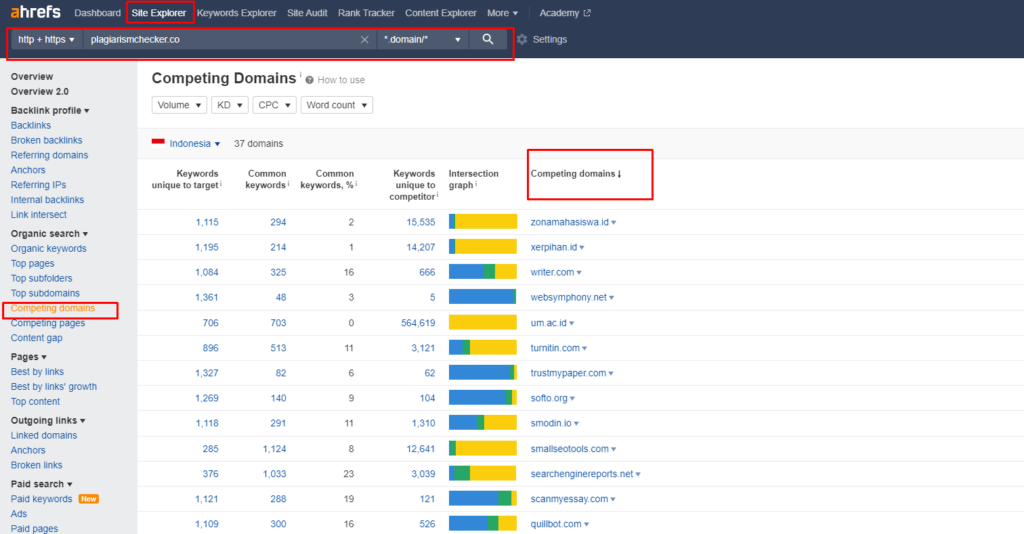Click the intersection graph bar for writer.com
Screen dimensions: 1024x534
483,272
